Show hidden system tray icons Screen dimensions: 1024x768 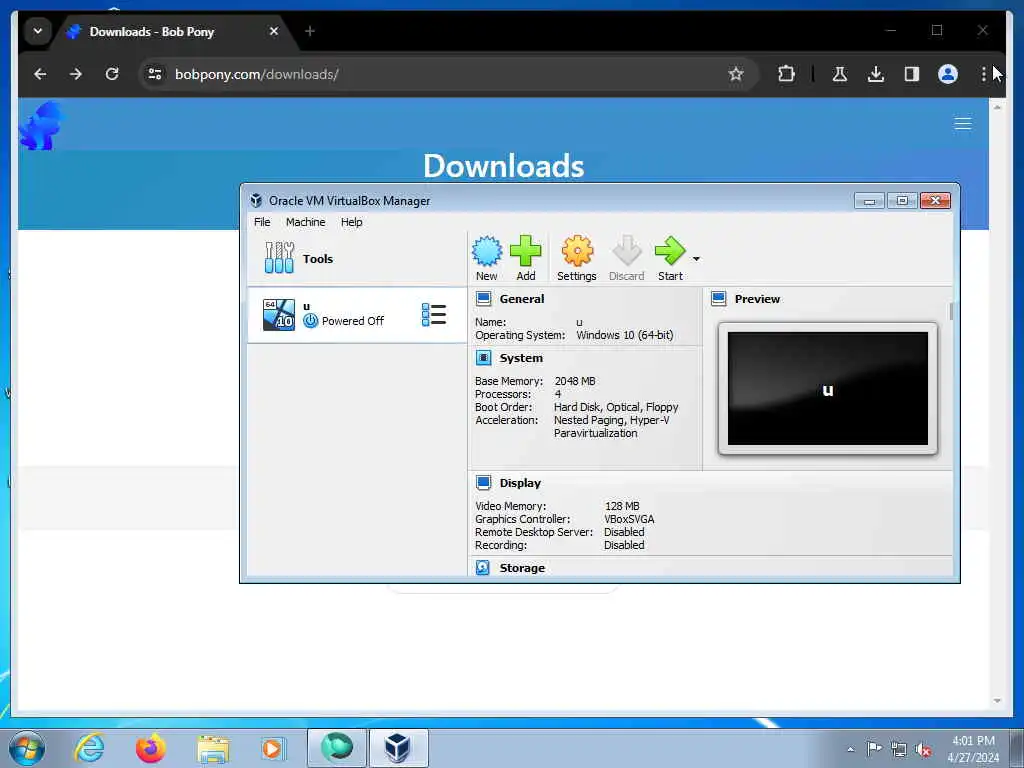(850, 749)
